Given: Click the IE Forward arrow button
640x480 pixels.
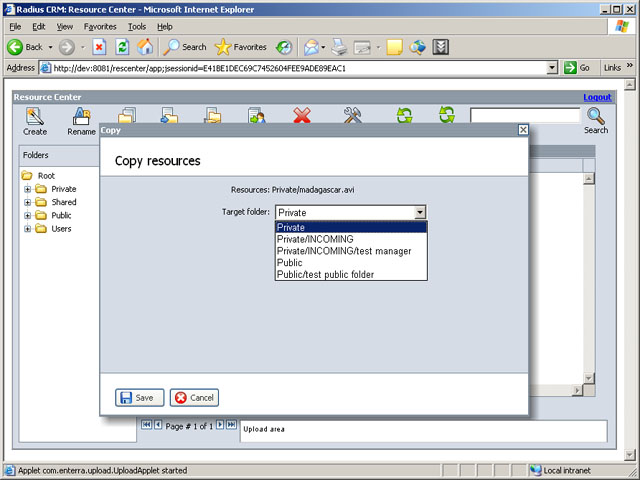Looking at the screenshot, I should (67, 47).
